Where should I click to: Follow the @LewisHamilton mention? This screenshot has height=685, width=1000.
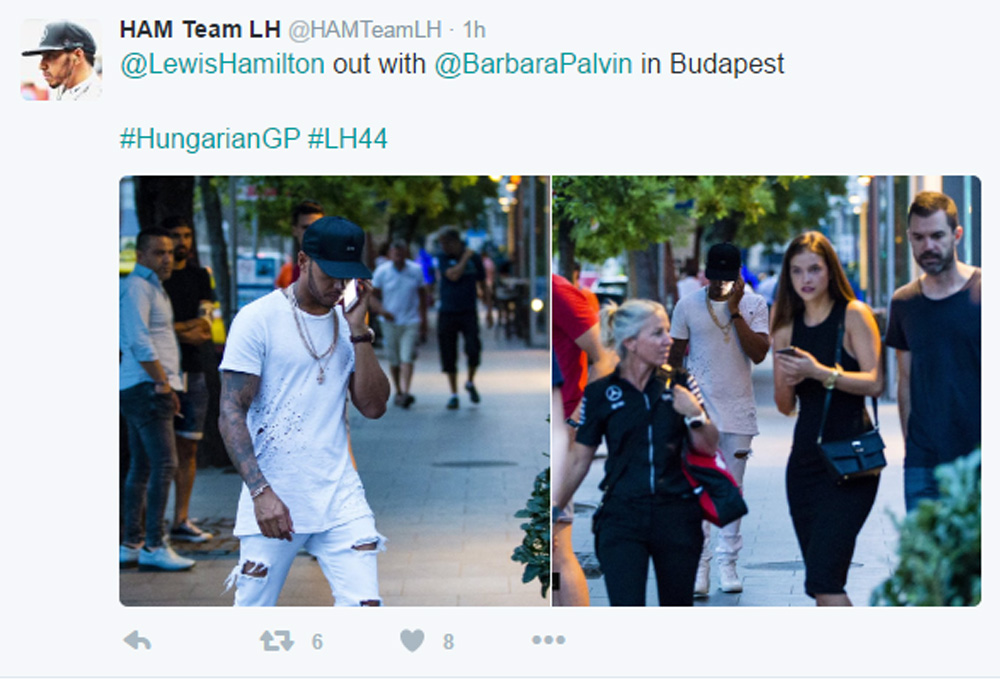point(223,64)
